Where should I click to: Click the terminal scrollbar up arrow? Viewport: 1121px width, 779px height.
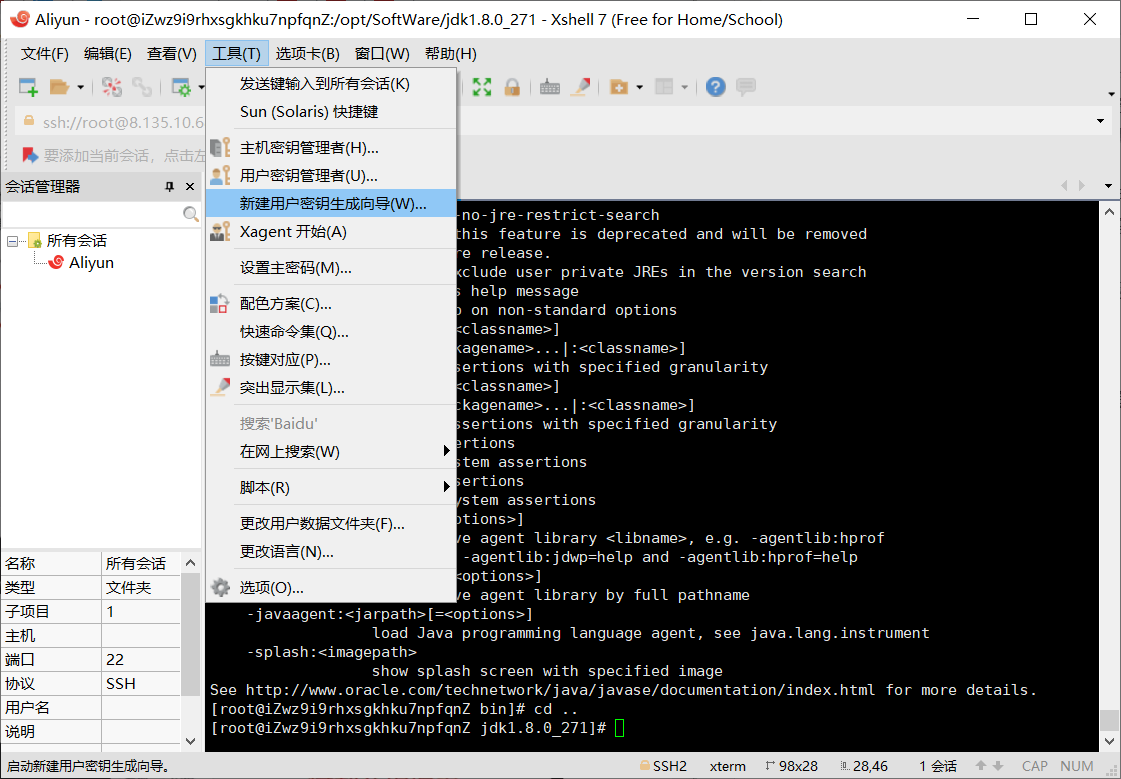coord(1109,212)
